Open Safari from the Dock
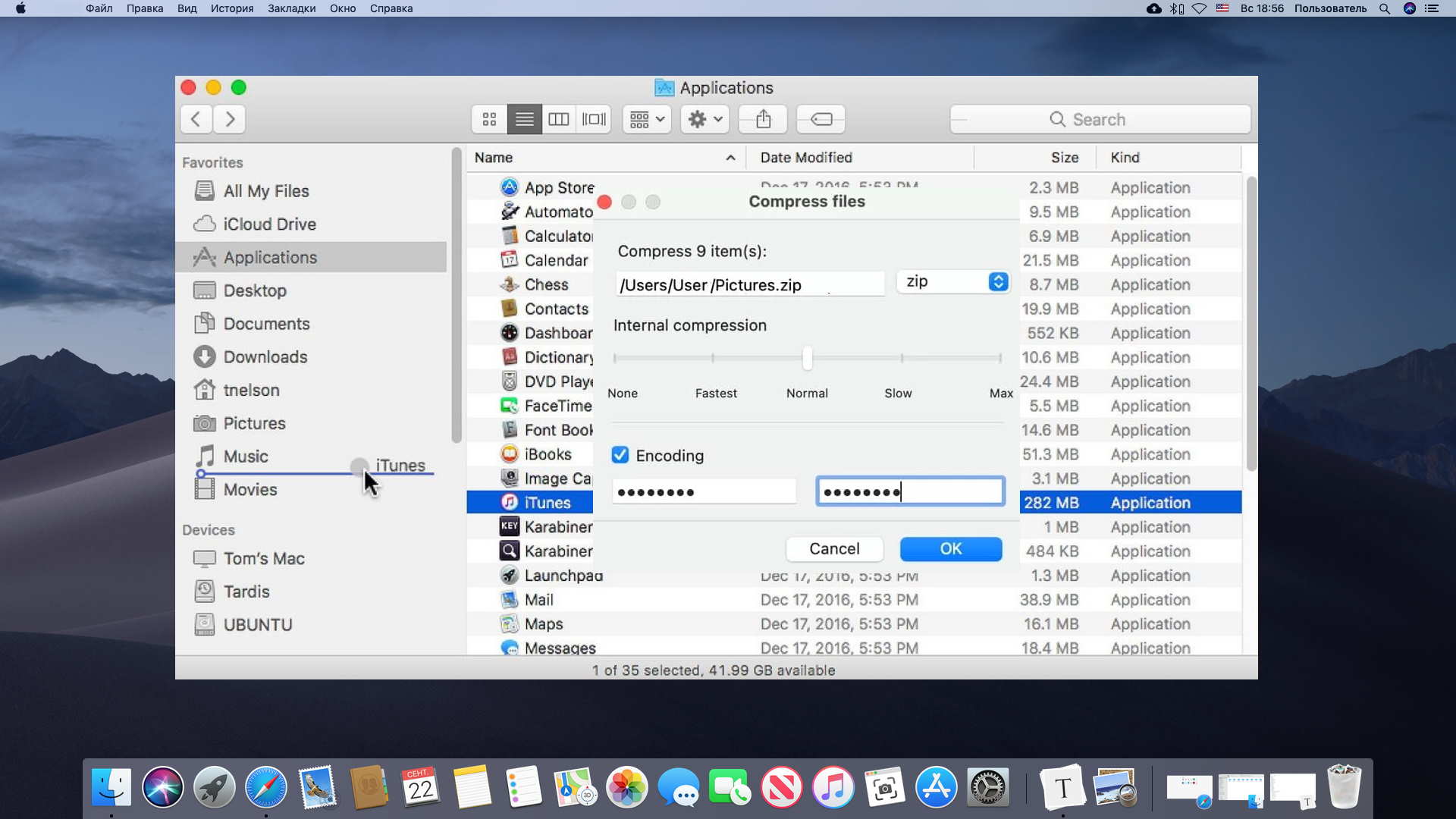This screenshot has width=1456, height=819. pos(265,787)
